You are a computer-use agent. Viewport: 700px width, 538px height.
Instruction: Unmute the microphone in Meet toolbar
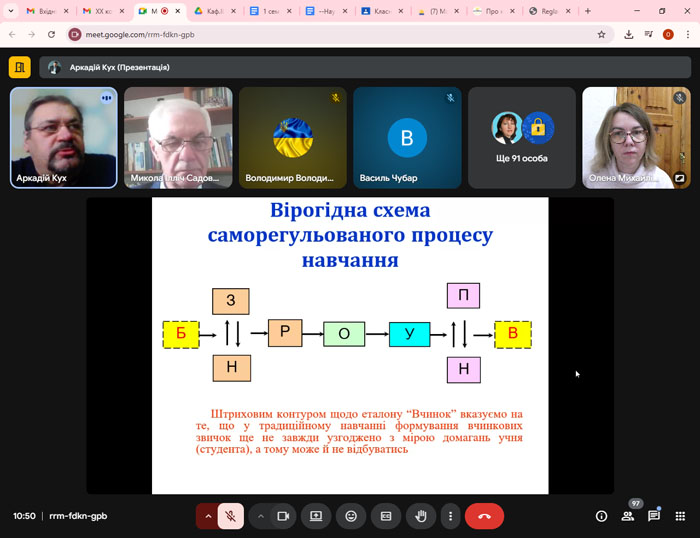click(230, 516)
